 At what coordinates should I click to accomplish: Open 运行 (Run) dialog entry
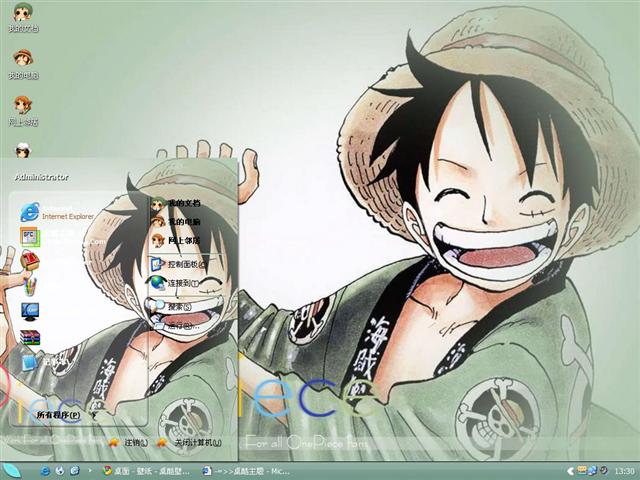(176, 326)
